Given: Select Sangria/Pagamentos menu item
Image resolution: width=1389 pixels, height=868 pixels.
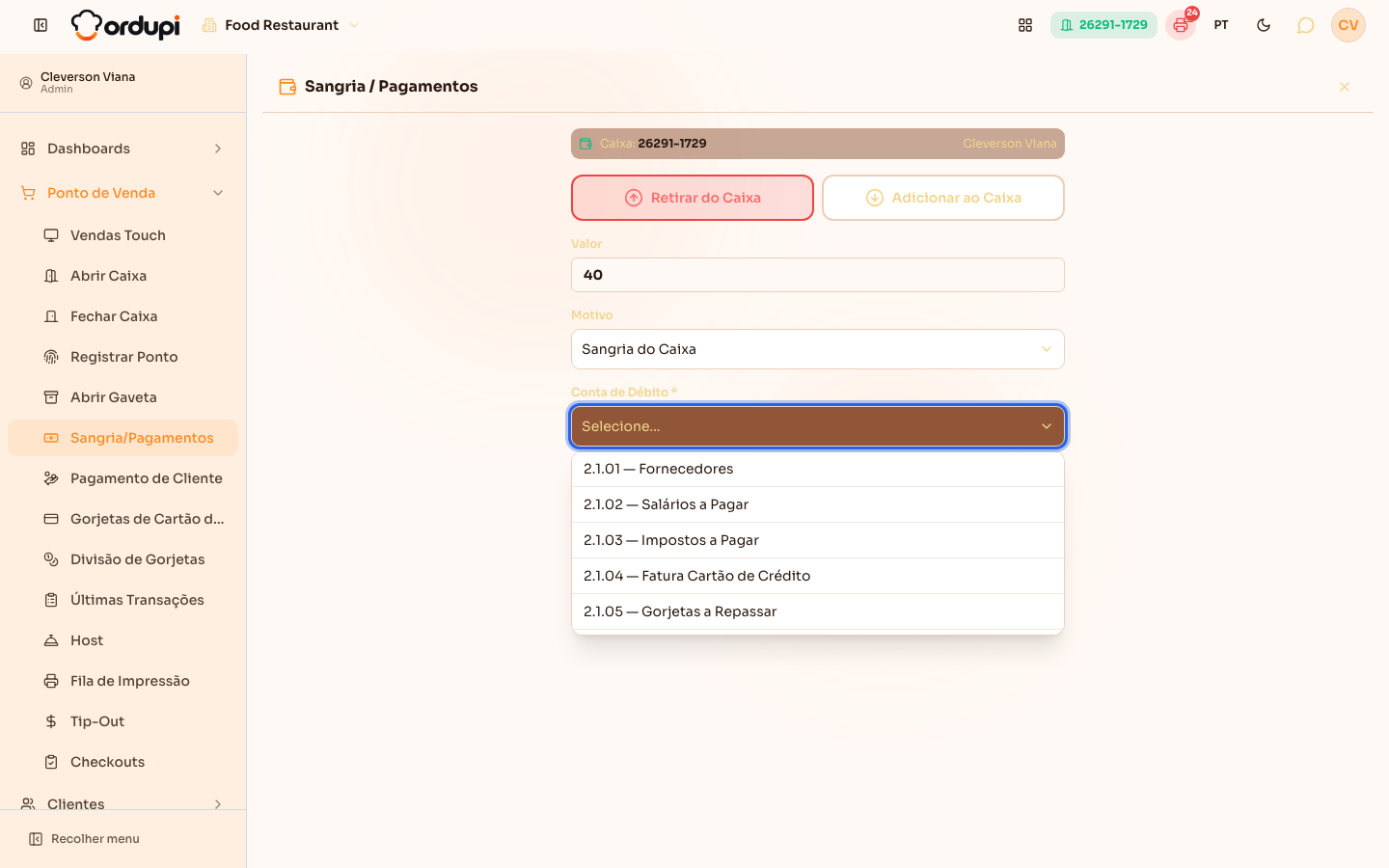Looking at the screenshot, I should (x=123, y=438).
